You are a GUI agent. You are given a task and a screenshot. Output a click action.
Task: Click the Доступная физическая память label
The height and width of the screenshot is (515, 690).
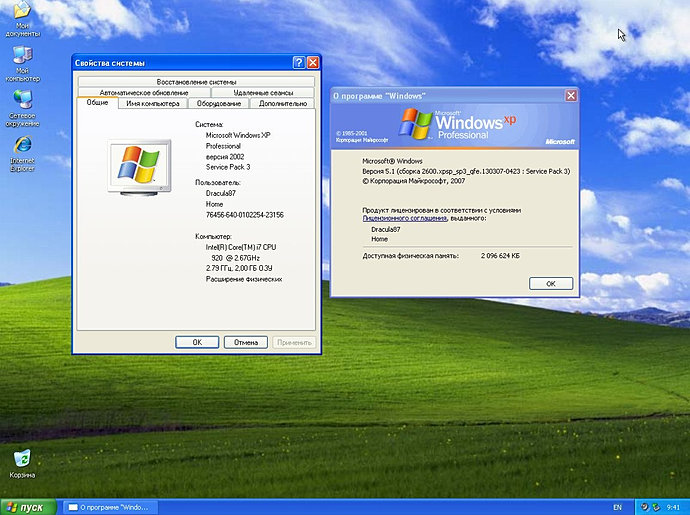point(411,256)
